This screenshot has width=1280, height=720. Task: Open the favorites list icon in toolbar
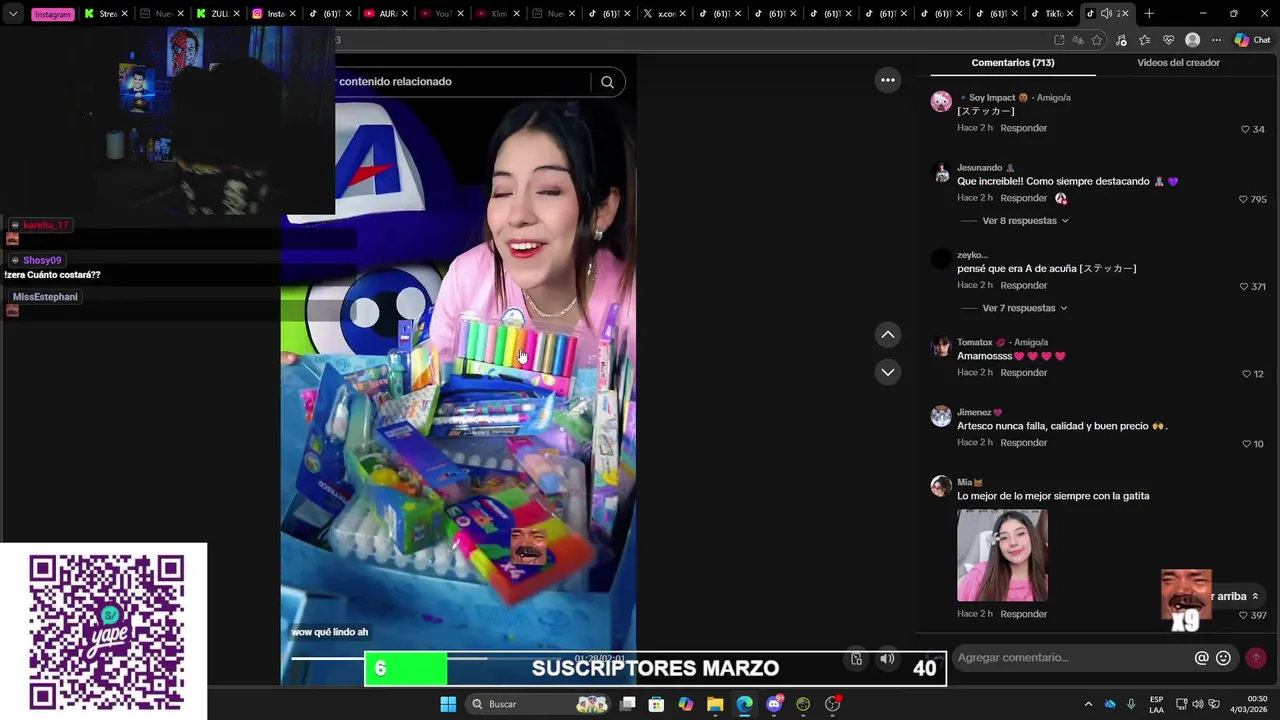click(x=1145, y=40)
